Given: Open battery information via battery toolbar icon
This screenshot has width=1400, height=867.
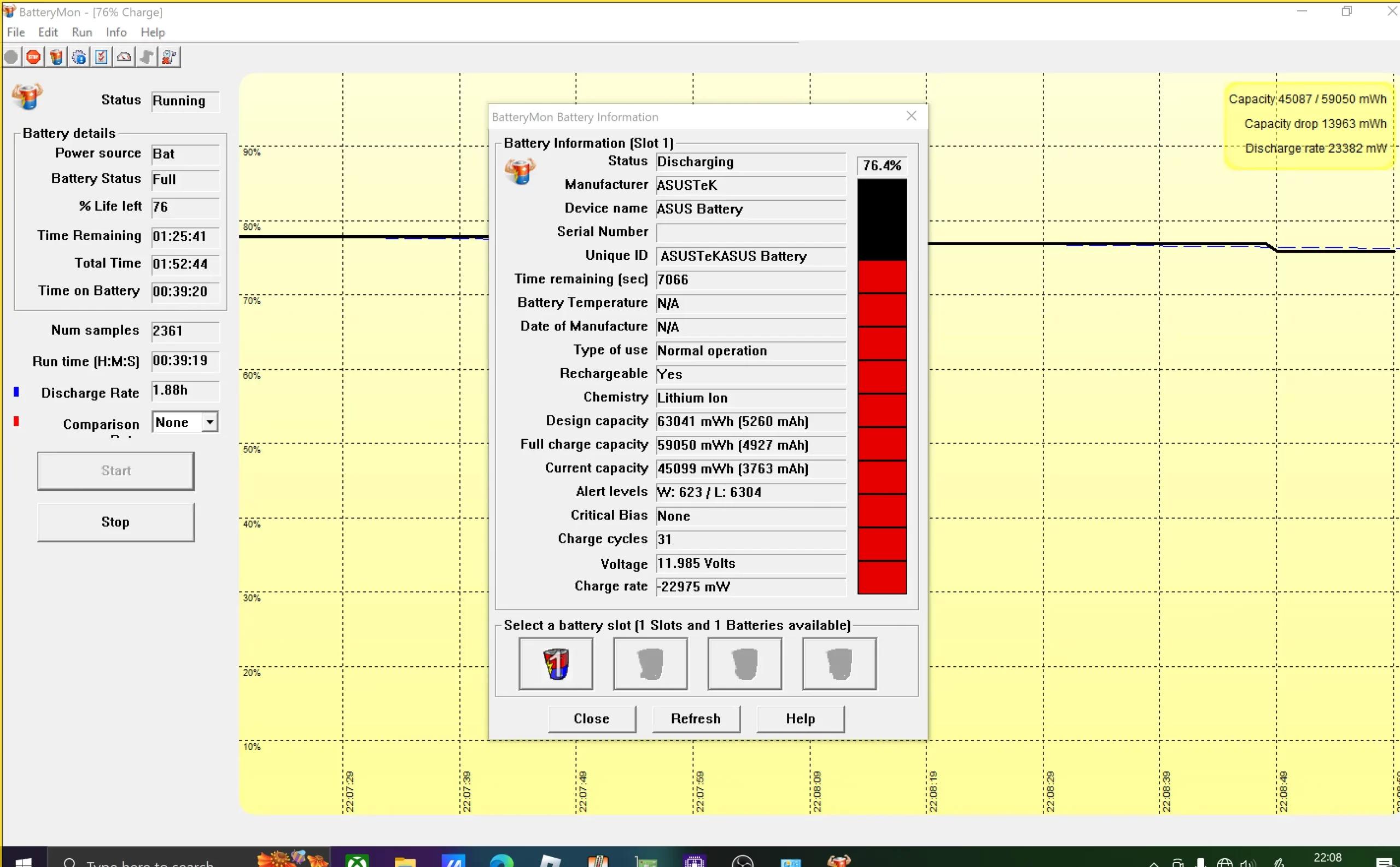Looking at the screenshot, I should click(x=56, y=57).
